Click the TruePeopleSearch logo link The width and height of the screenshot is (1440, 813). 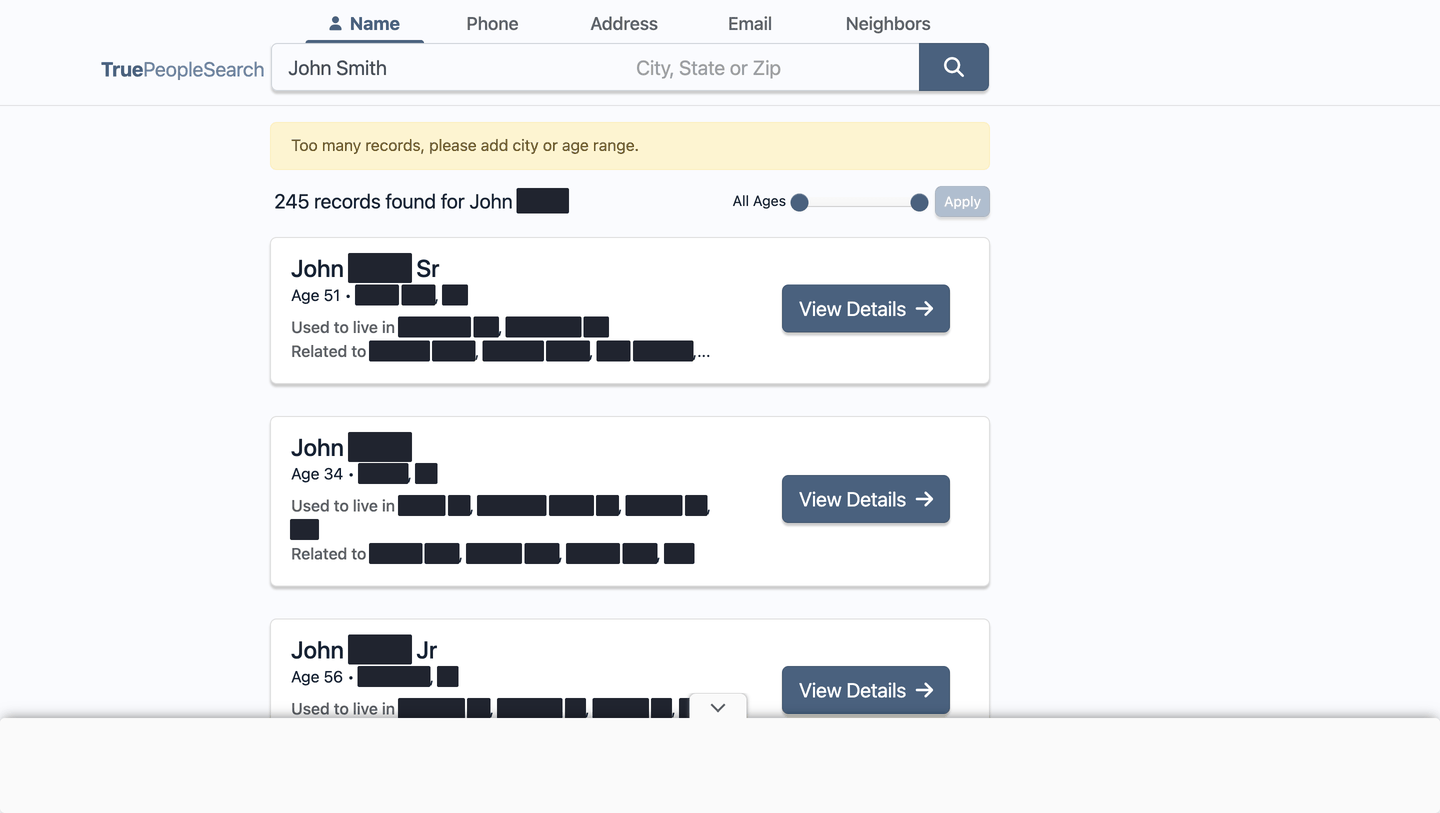tap(183, 69)
